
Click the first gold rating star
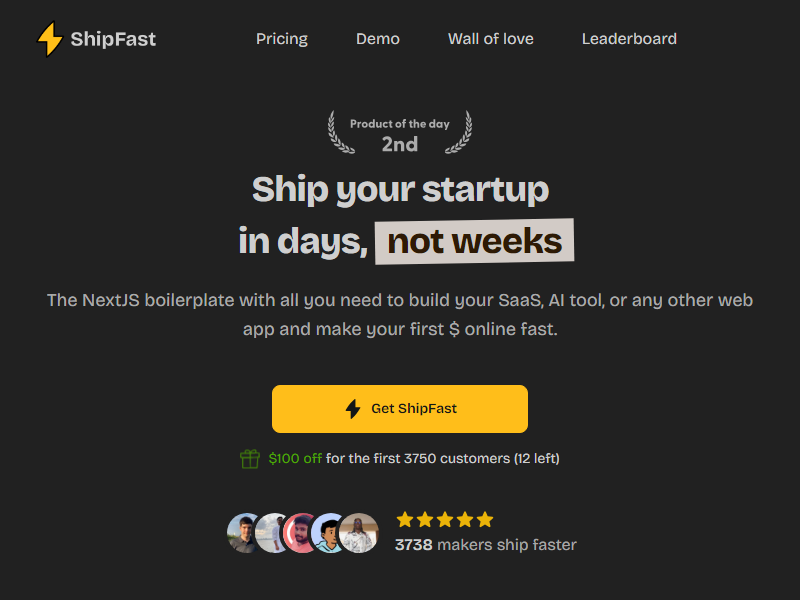(x=405, y=519)
